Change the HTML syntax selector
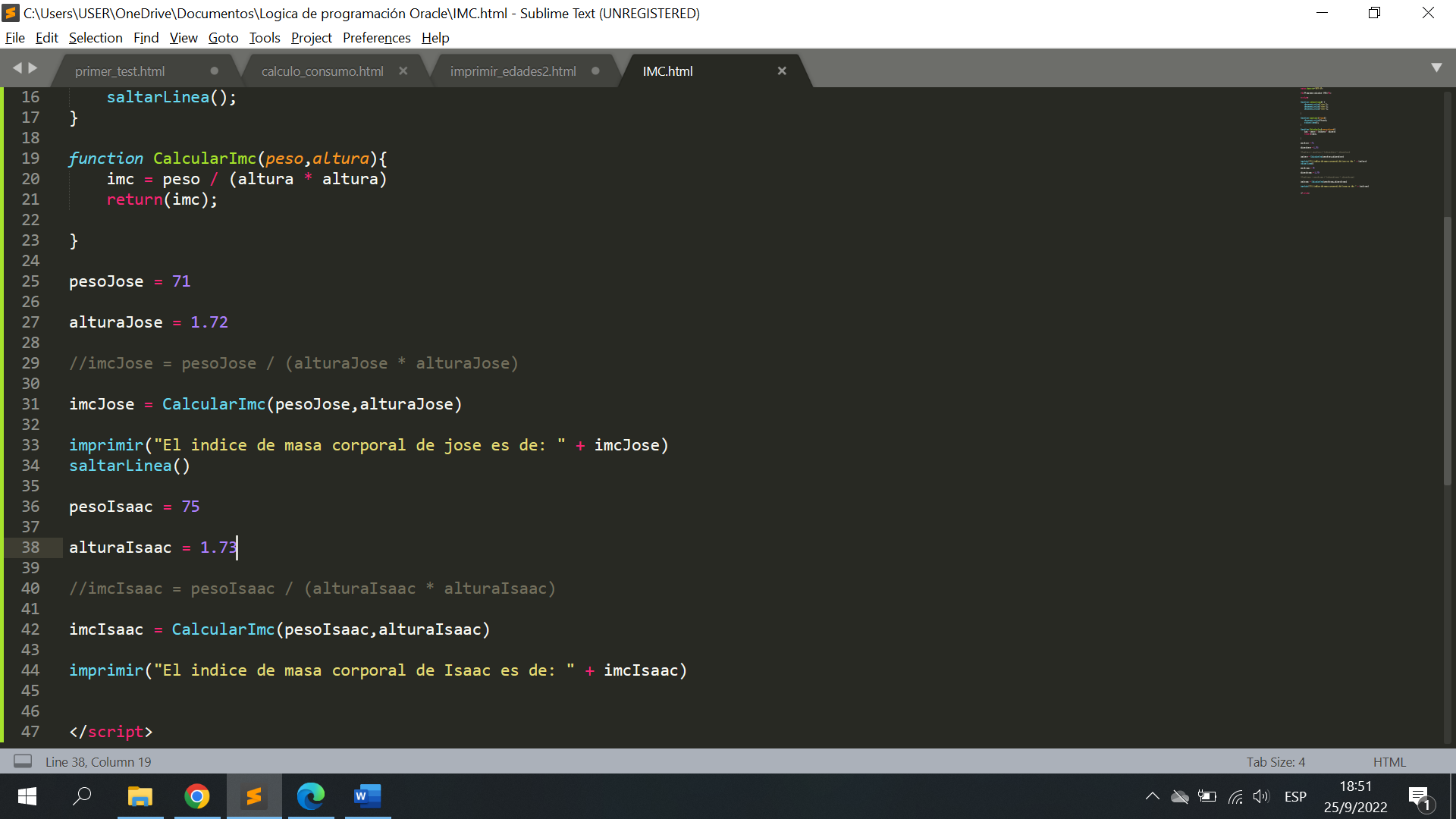 1389,762
